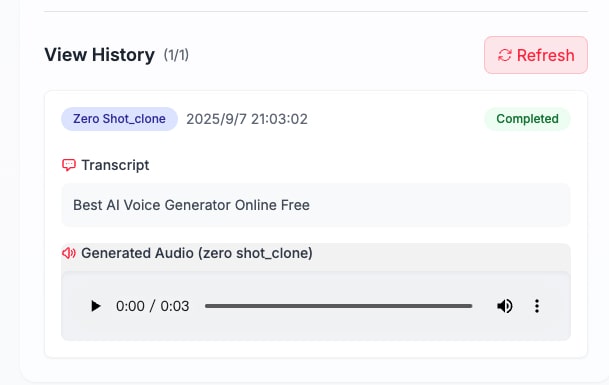Click the Transcript section label
The image size is (609, 385).
click(115, 165)
